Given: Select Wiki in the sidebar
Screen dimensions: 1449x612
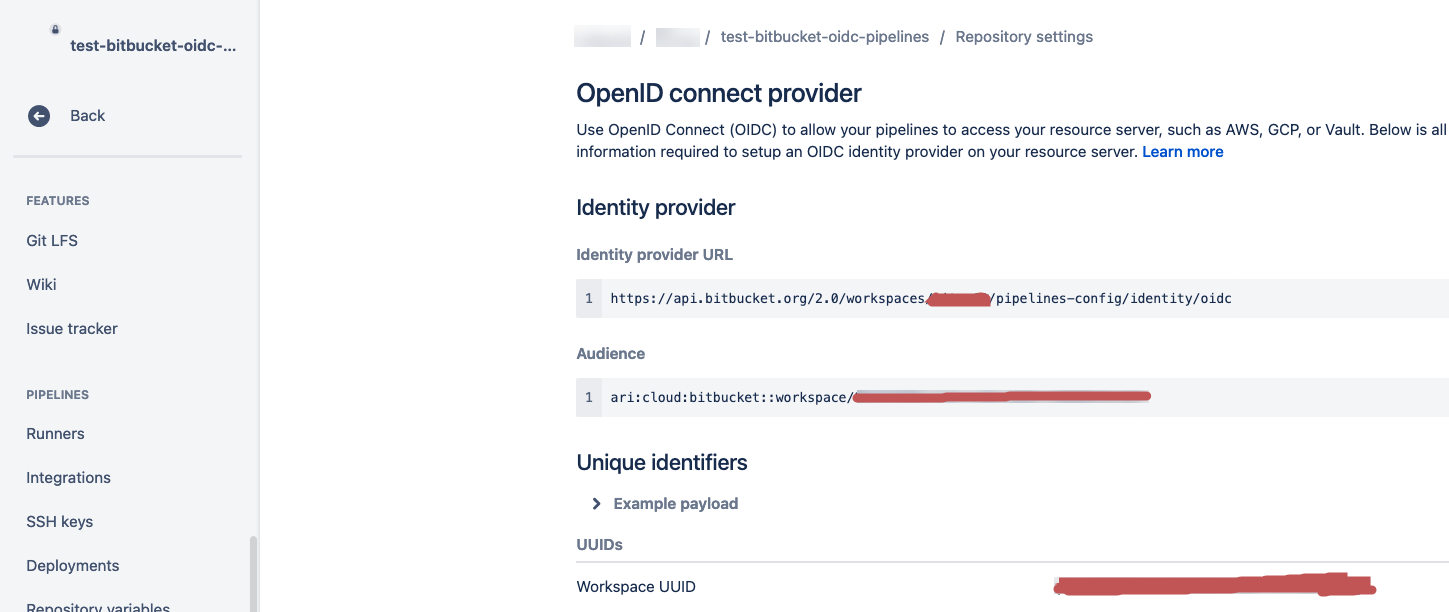Looking at the screenshot, I should (41, 285).
